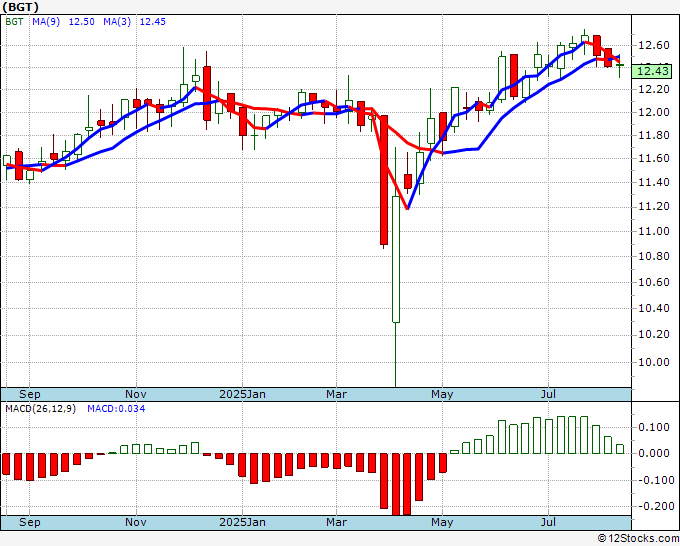Select the 12.00 price axis label

[x=654, y=112]
